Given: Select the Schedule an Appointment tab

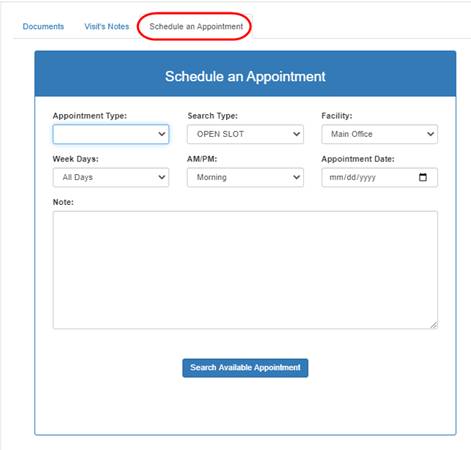Looking at the screenshot, I should coord(196,27).
